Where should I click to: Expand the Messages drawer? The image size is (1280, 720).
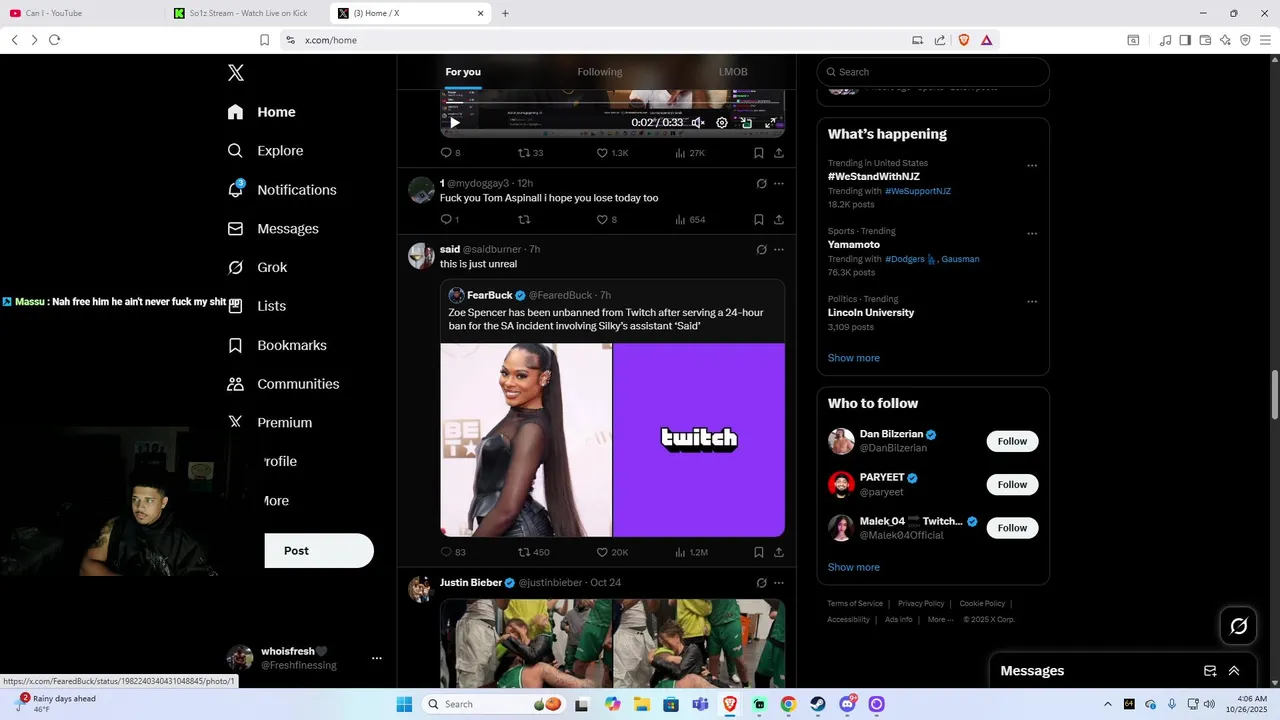click(x=1234, y=671)
